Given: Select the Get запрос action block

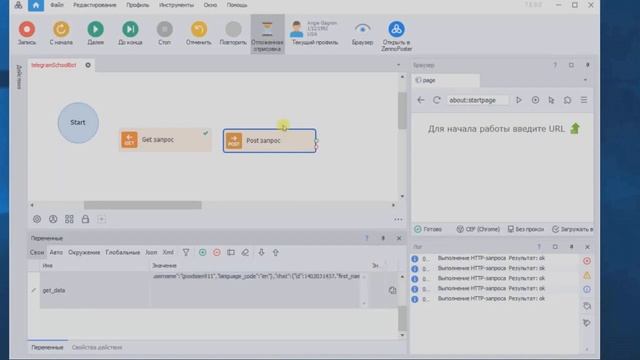Looking at the screenshot, I should [165, 140].
